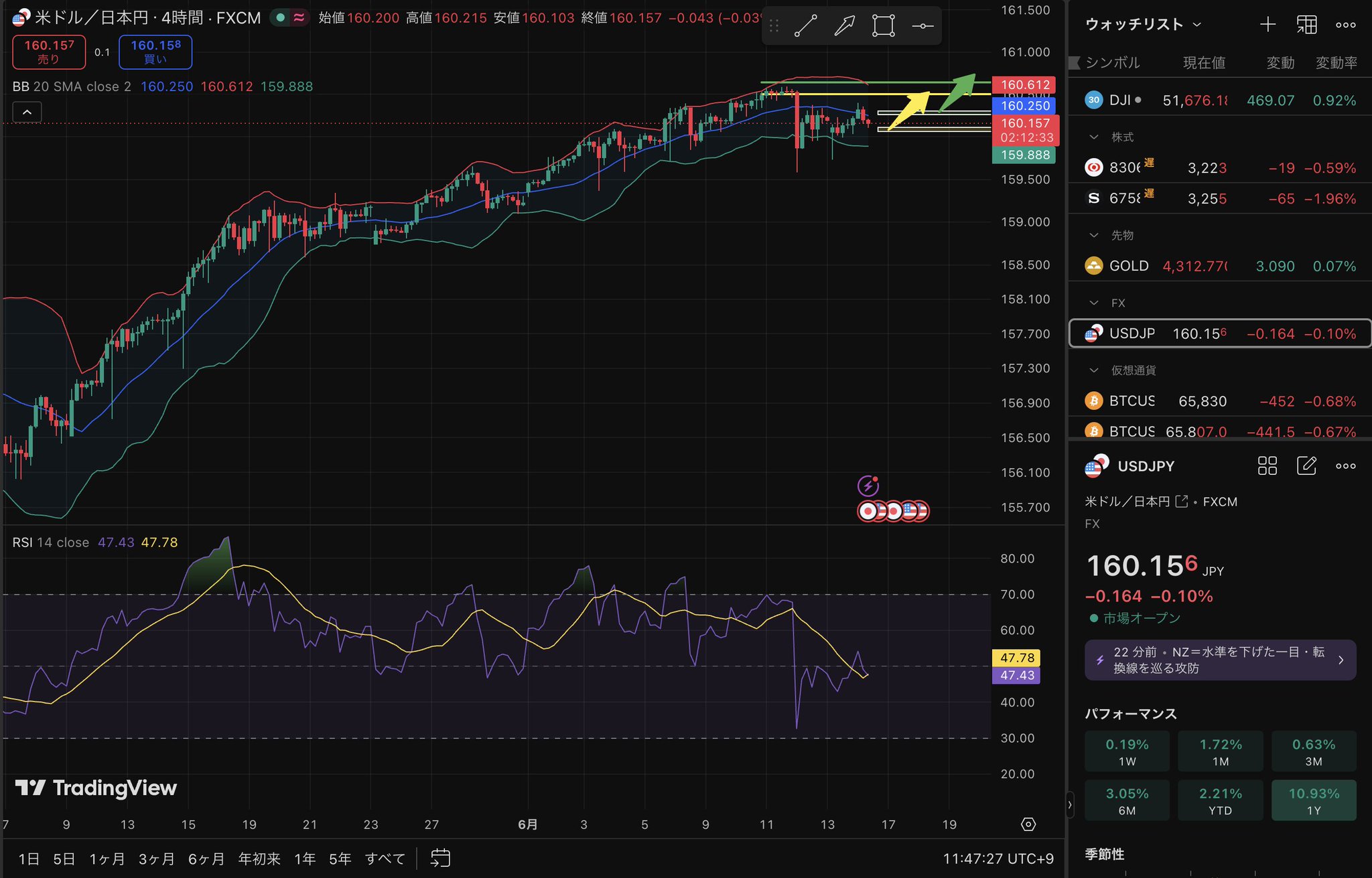The image size is (1372, 878).
Task: Select the horizontal line tool
Action: coord(922,26)
